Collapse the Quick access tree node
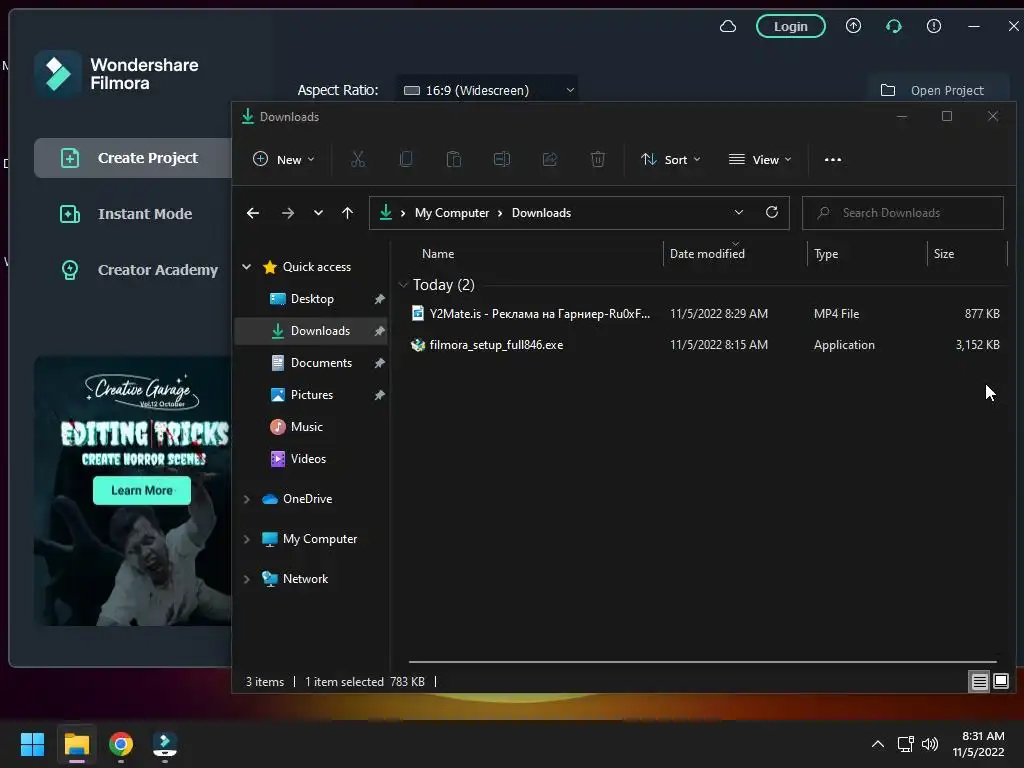This screenshot has width=1024, height=768. tap(247, 266)
